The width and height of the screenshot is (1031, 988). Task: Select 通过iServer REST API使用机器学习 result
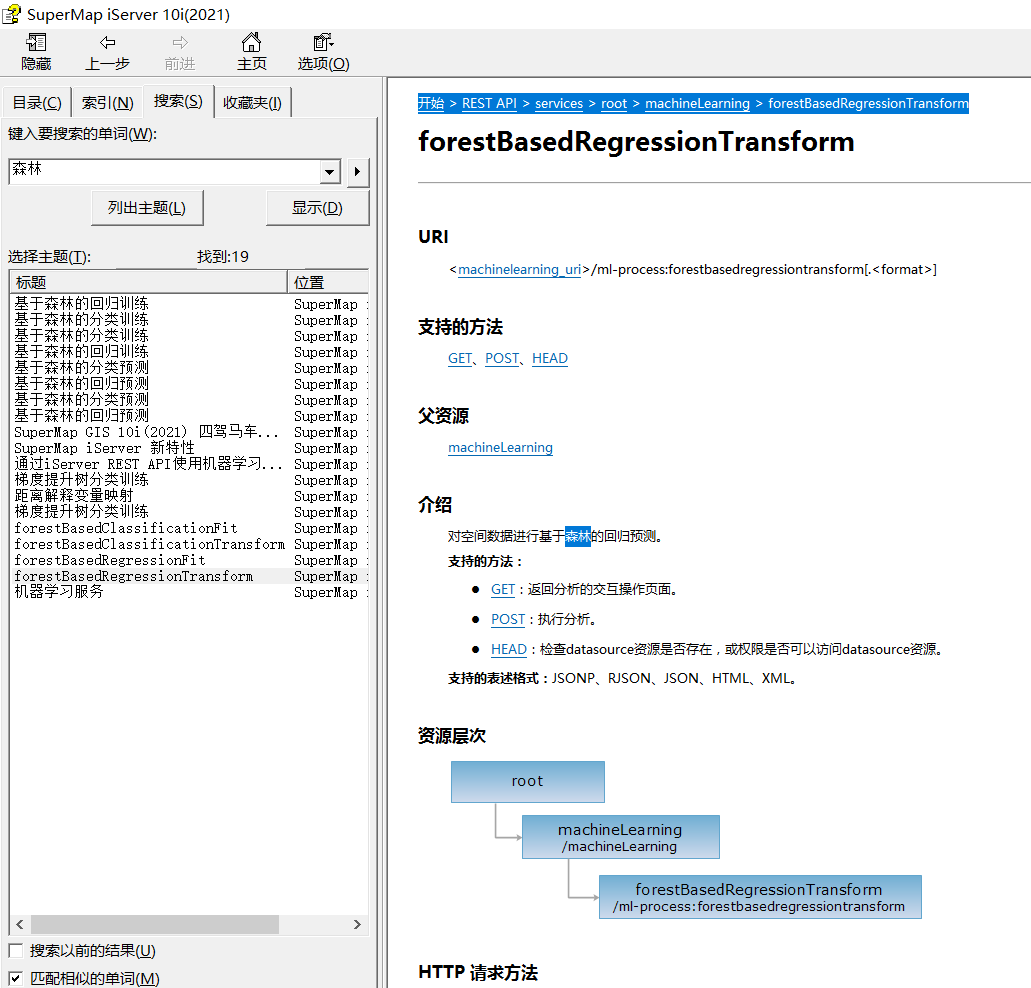(148, 464)
